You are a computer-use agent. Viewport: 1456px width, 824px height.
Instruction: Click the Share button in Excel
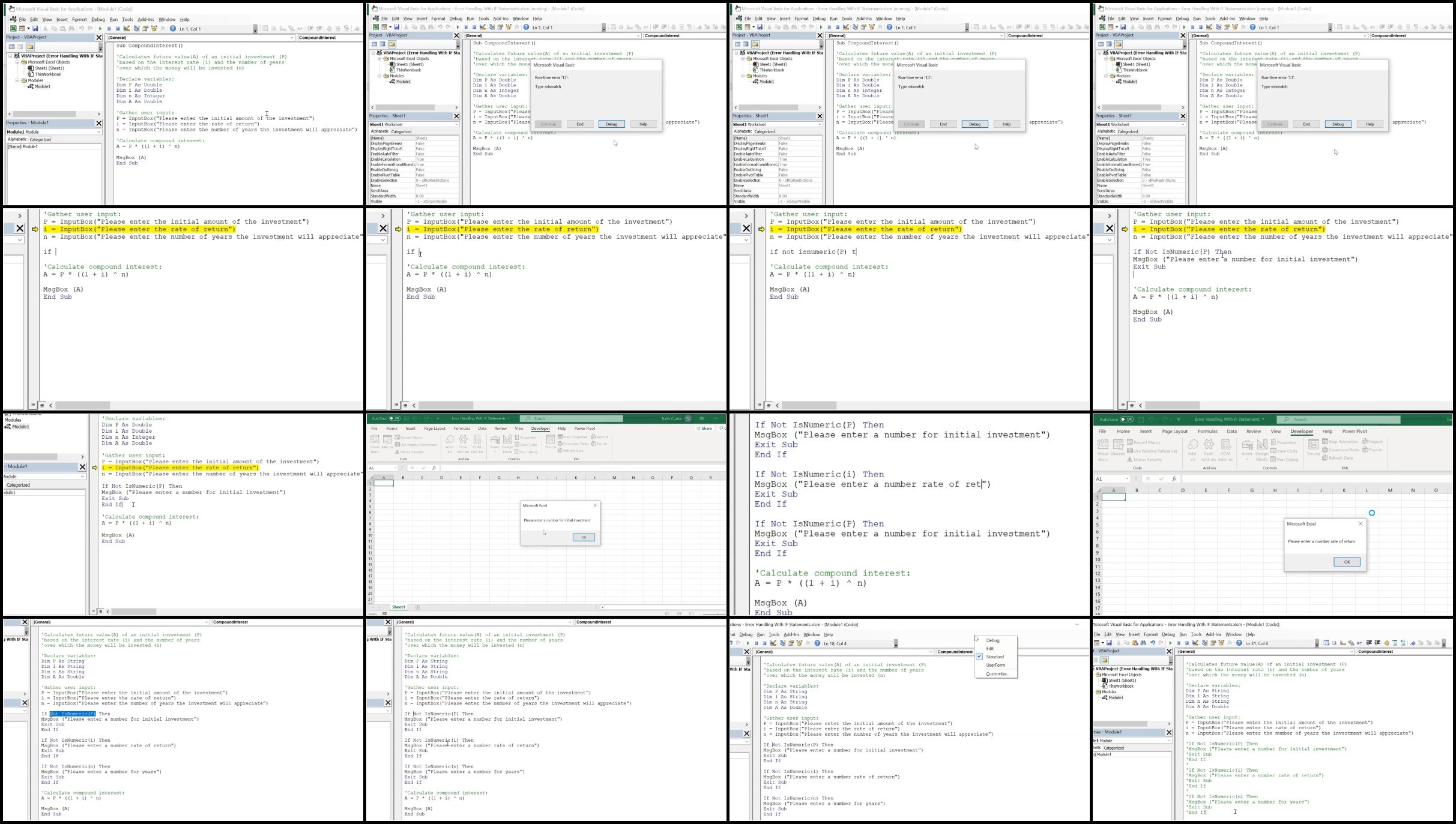704,429
